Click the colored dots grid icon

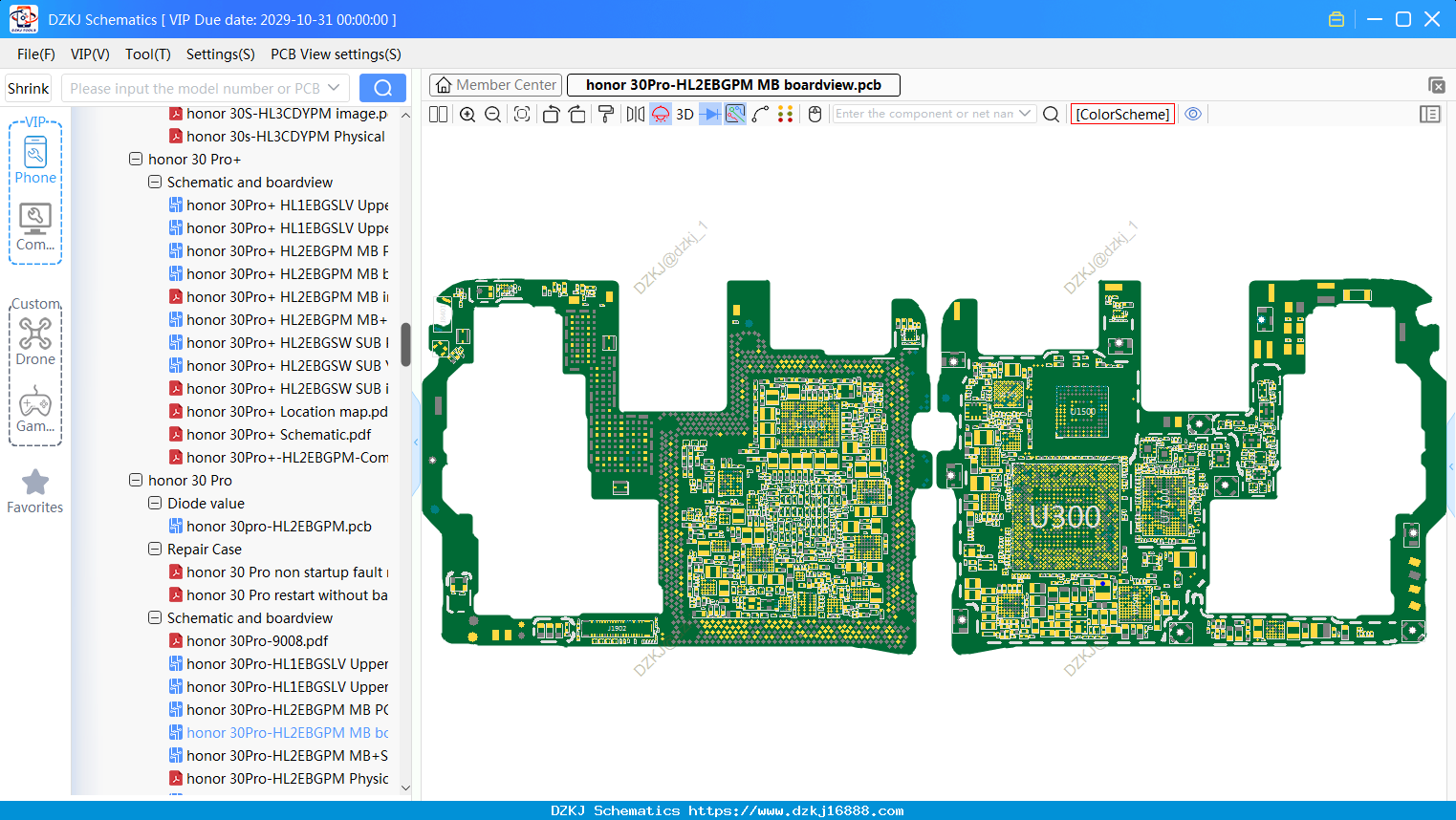point(785,115)
